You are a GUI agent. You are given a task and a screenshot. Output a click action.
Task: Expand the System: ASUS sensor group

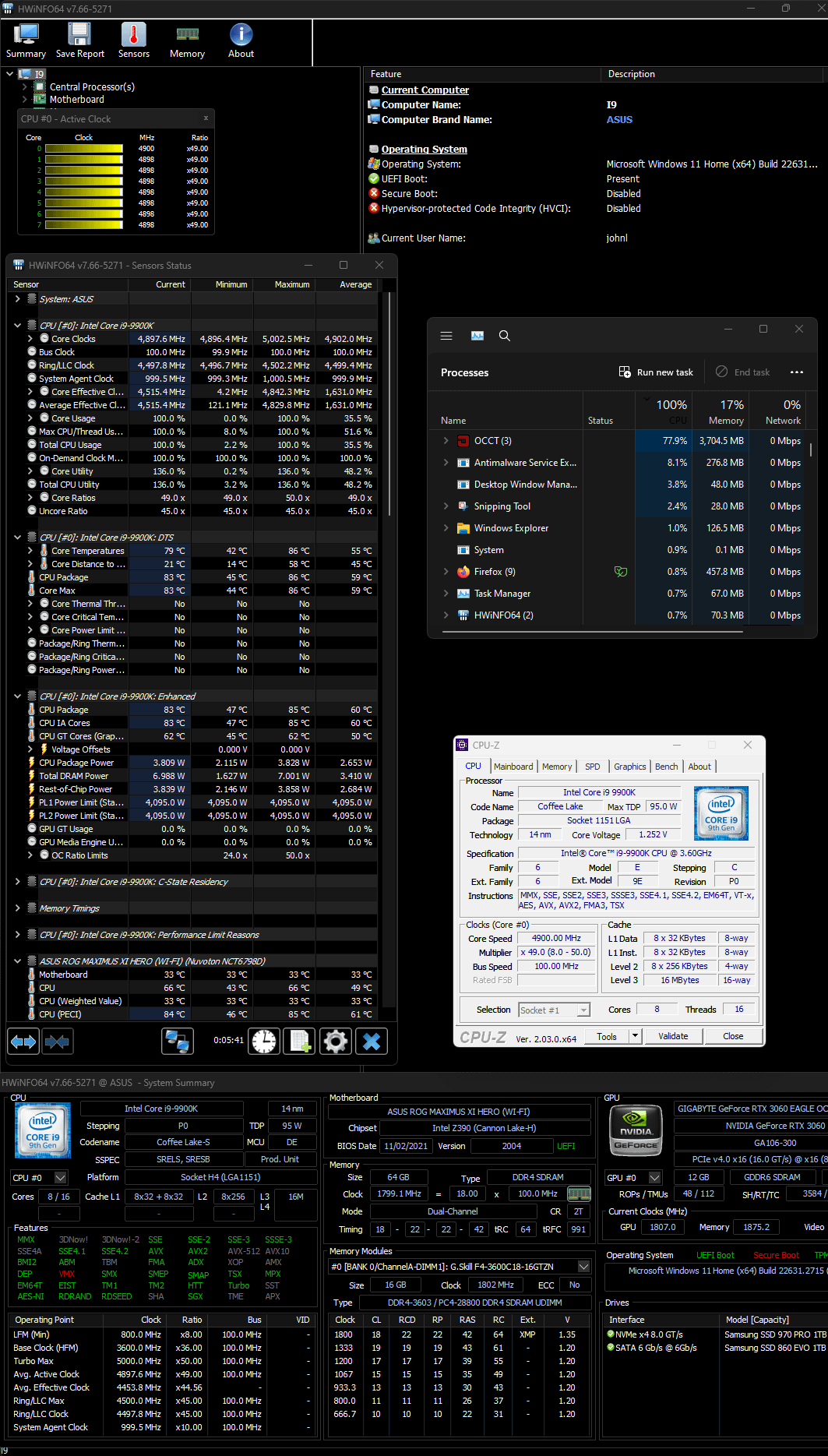tap(17, 299)
